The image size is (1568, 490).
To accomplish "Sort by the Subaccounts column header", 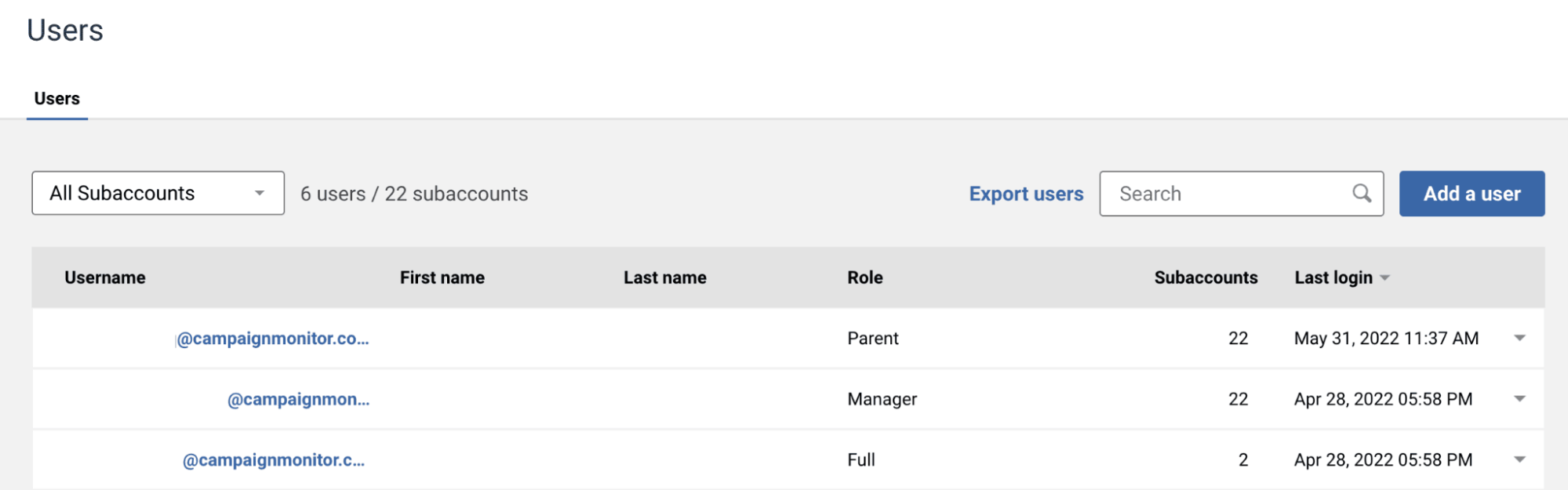I will click(x=1206, y=278).
